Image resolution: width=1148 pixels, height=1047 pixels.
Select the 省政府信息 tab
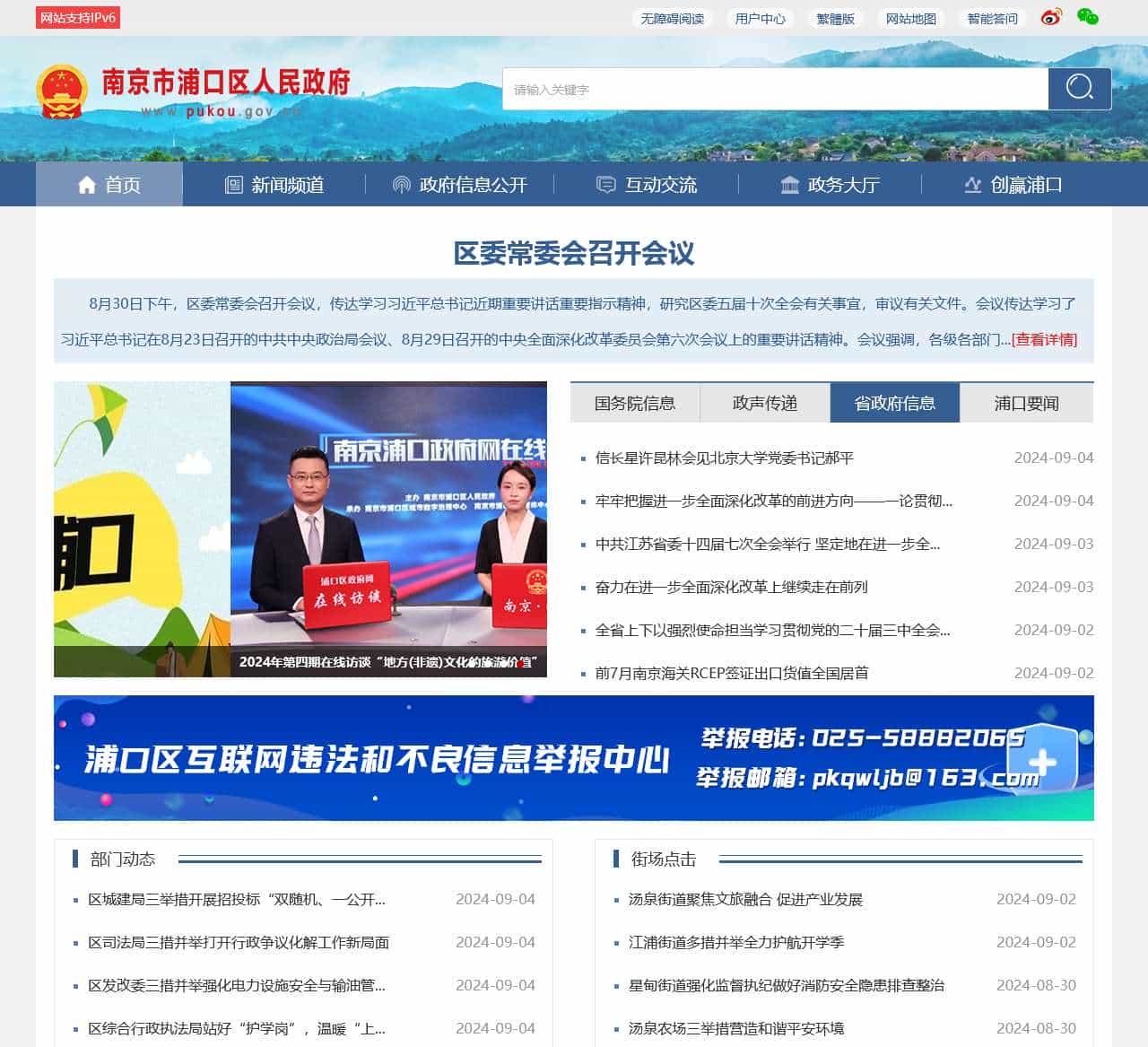click(x=894, y=403)
